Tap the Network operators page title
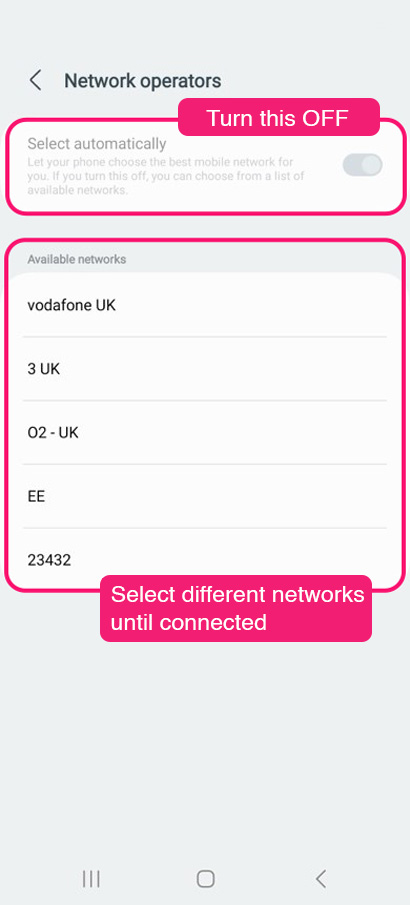This screenshot has width=410, height=905. 143,81
